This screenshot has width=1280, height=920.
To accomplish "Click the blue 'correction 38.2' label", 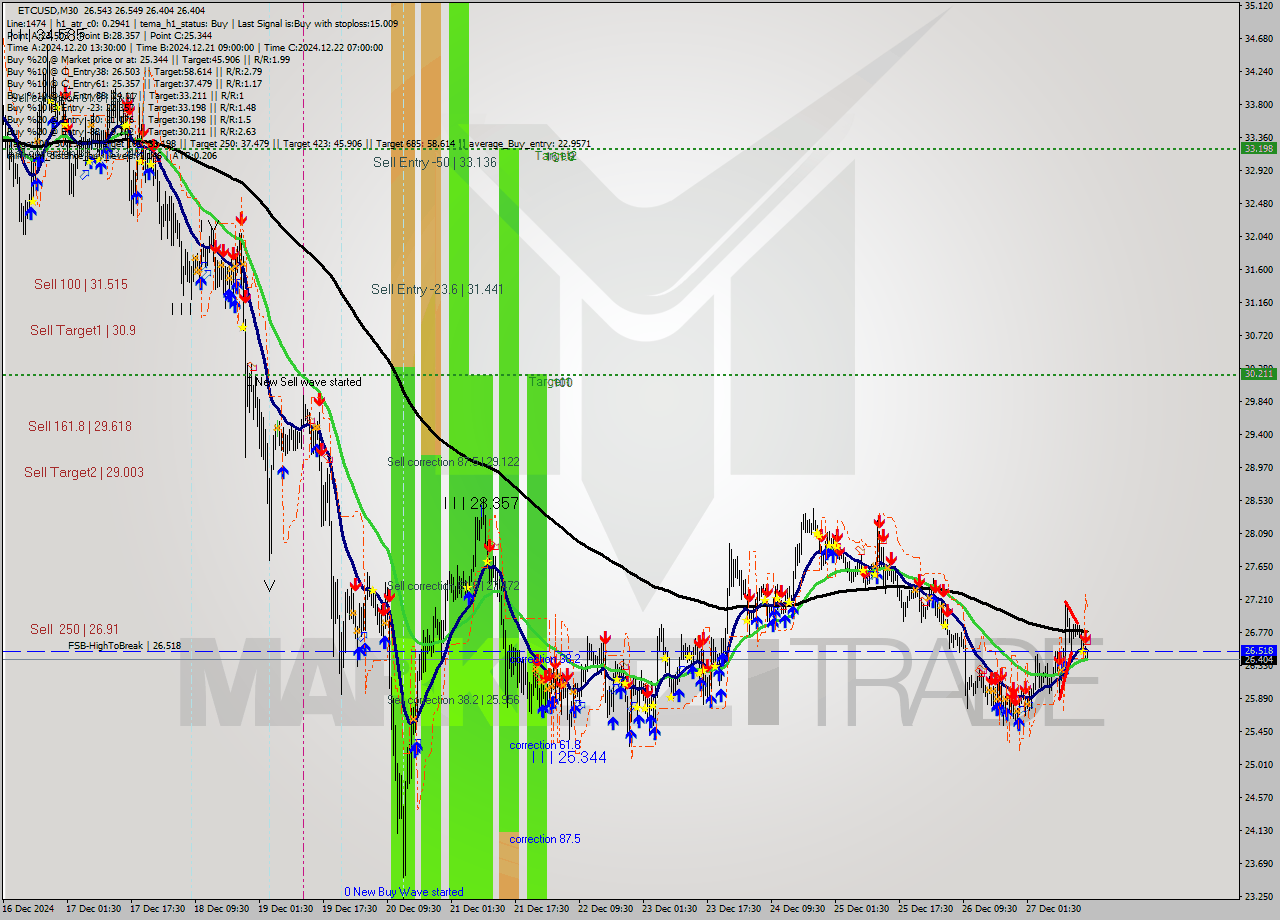I will [545, 659].
